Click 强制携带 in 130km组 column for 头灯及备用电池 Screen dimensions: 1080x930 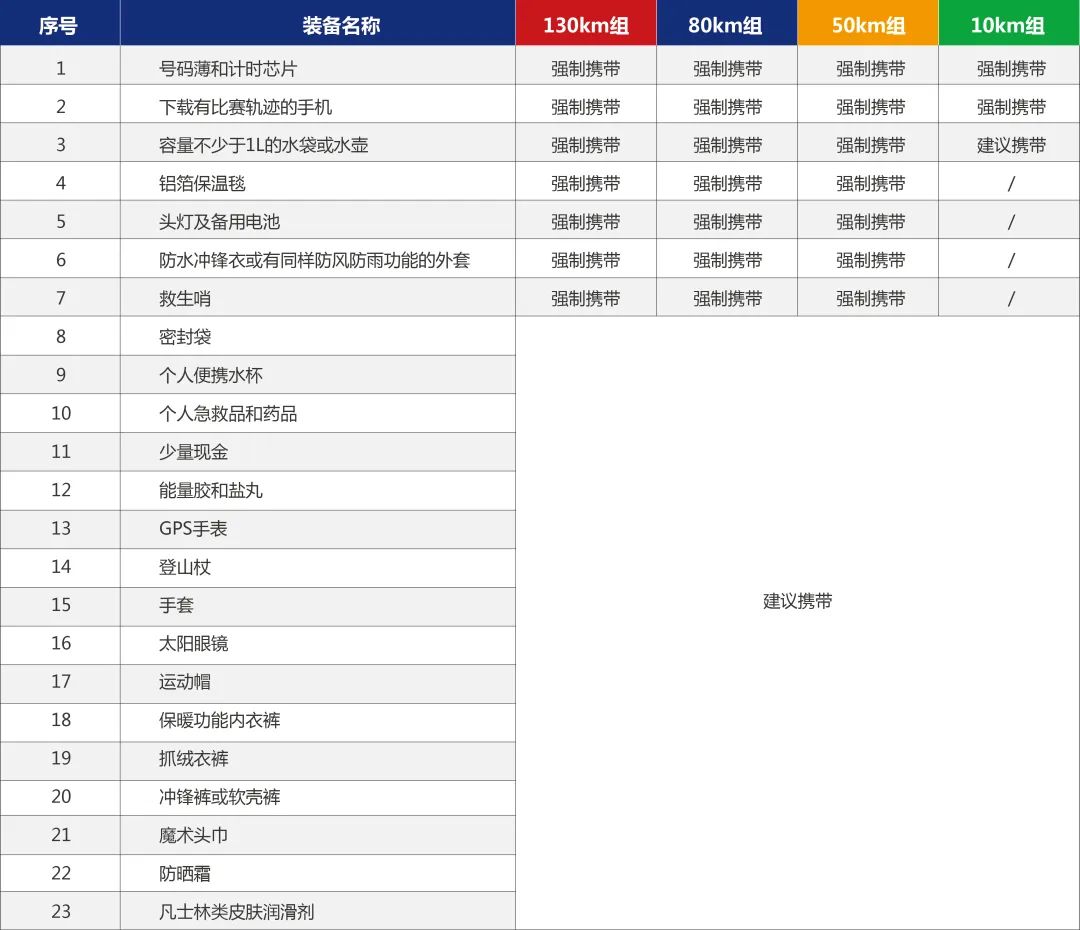[x=585, y=222]
